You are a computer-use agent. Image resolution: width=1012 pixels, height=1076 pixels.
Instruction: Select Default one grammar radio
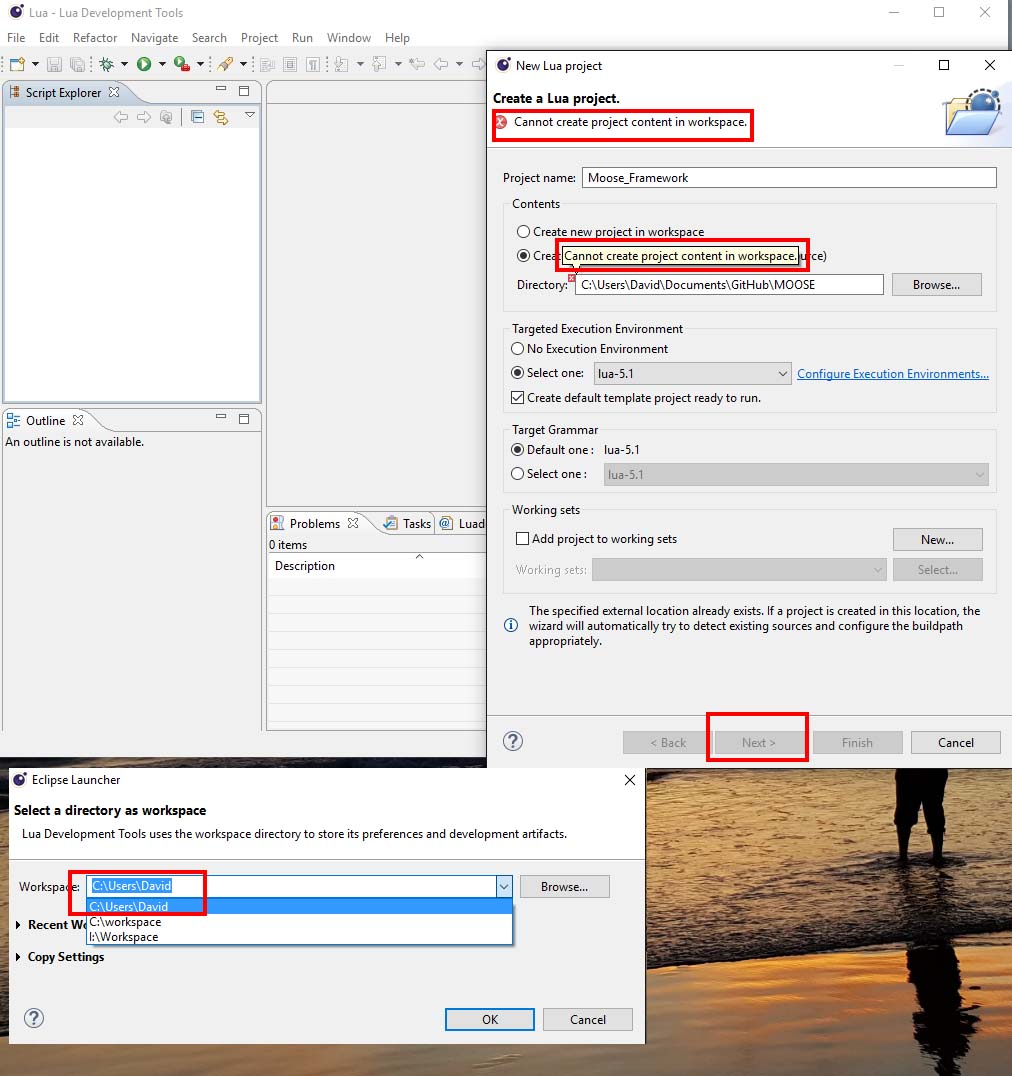tap(517, 450)
